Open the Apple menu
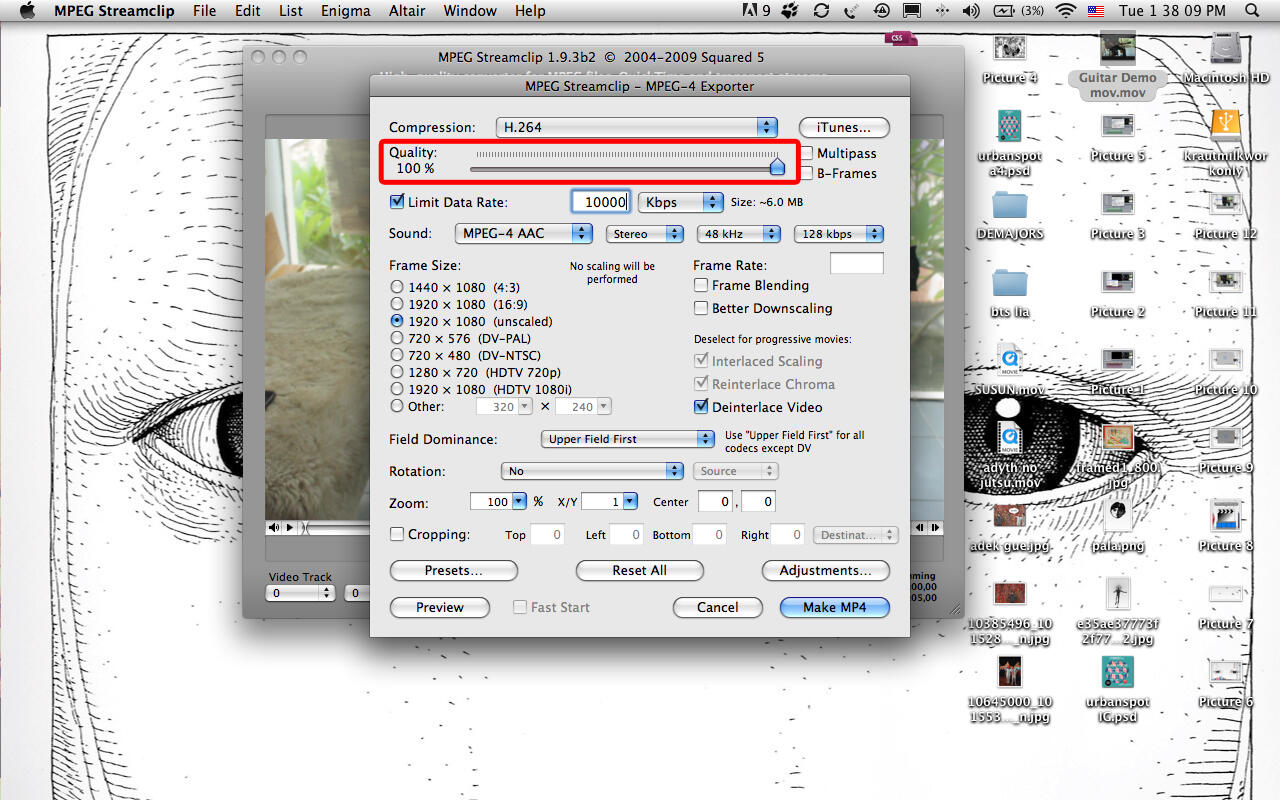 pos(27,11)
